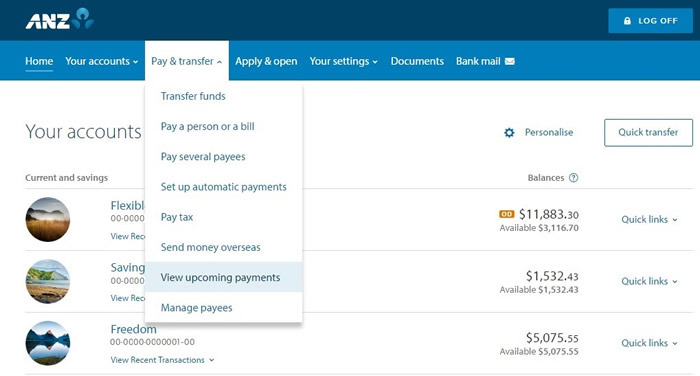
Task: Expand Quick links for the Freedom account
Action: pos(649,343)
